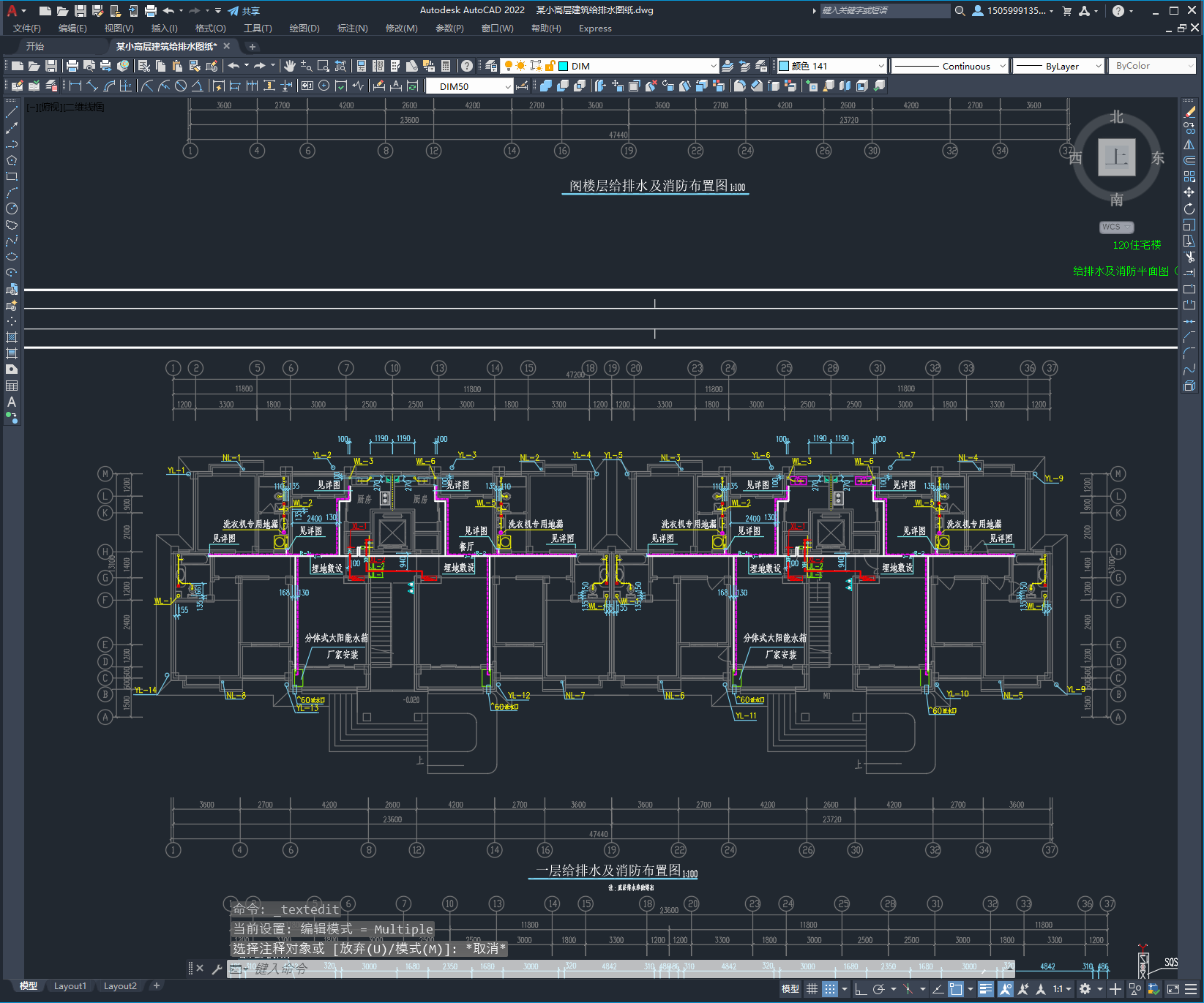1204x1003 pixels.
Task: Click the 东 (East) label on view cube
Action: [1158, 158]
